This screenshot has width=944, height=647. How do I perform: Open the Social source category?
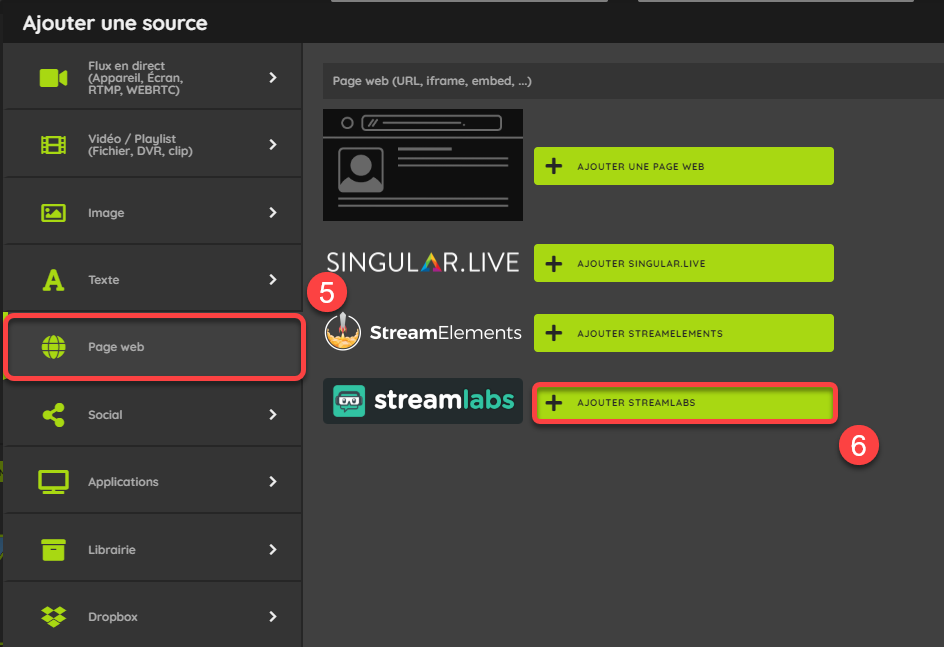point(152,414)
